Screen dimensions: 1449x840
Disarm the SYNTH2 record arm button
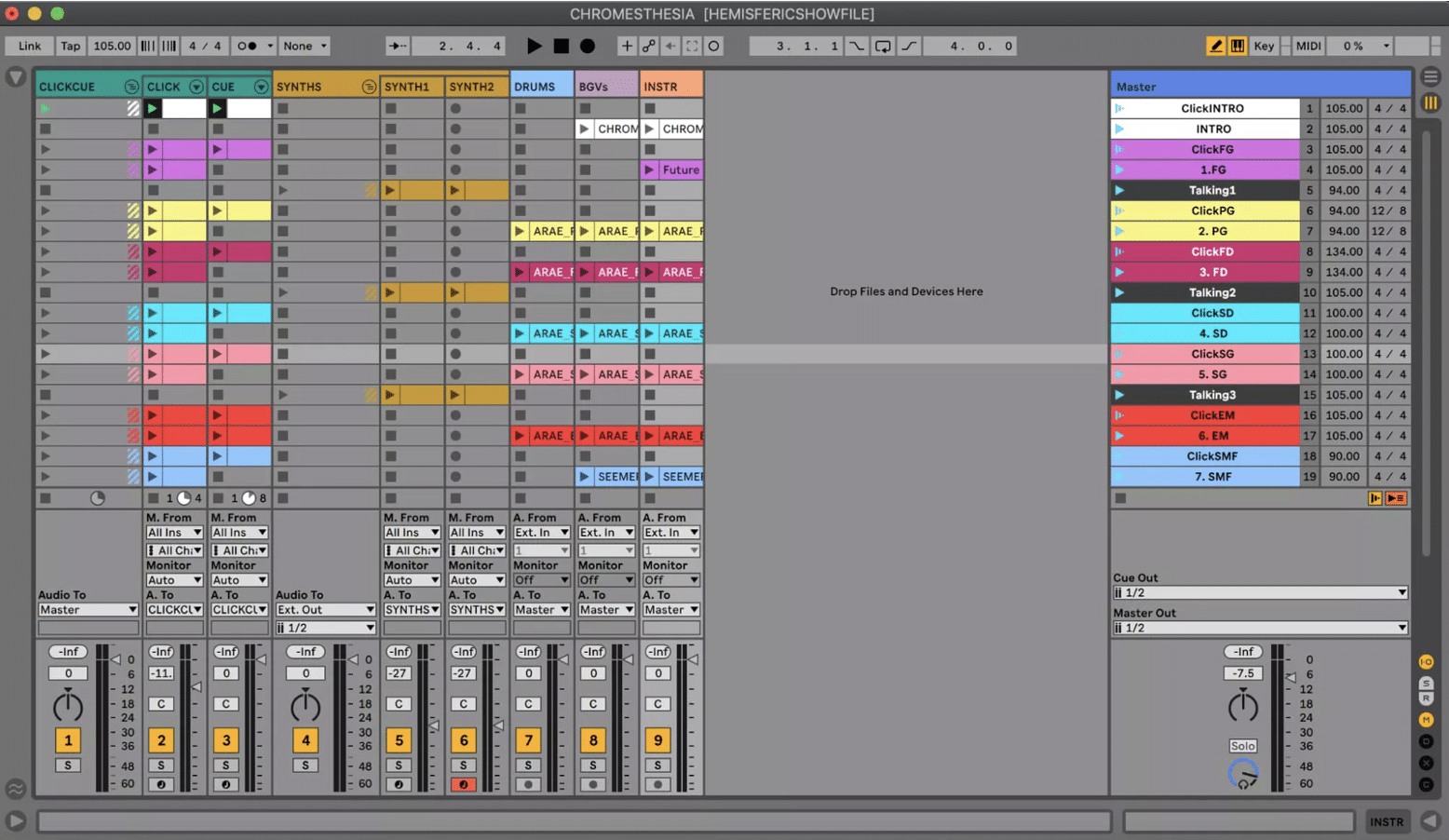(464, 784)
